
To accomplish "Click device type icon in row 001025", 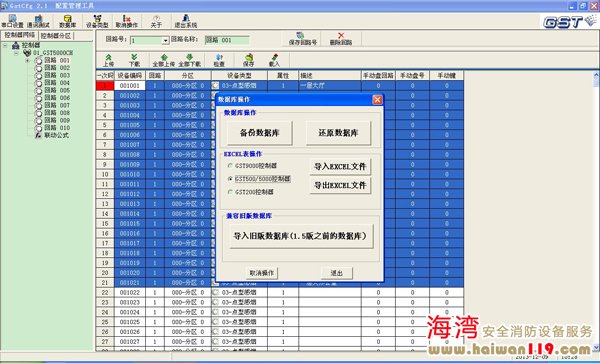I will click(x=215, y=322).
